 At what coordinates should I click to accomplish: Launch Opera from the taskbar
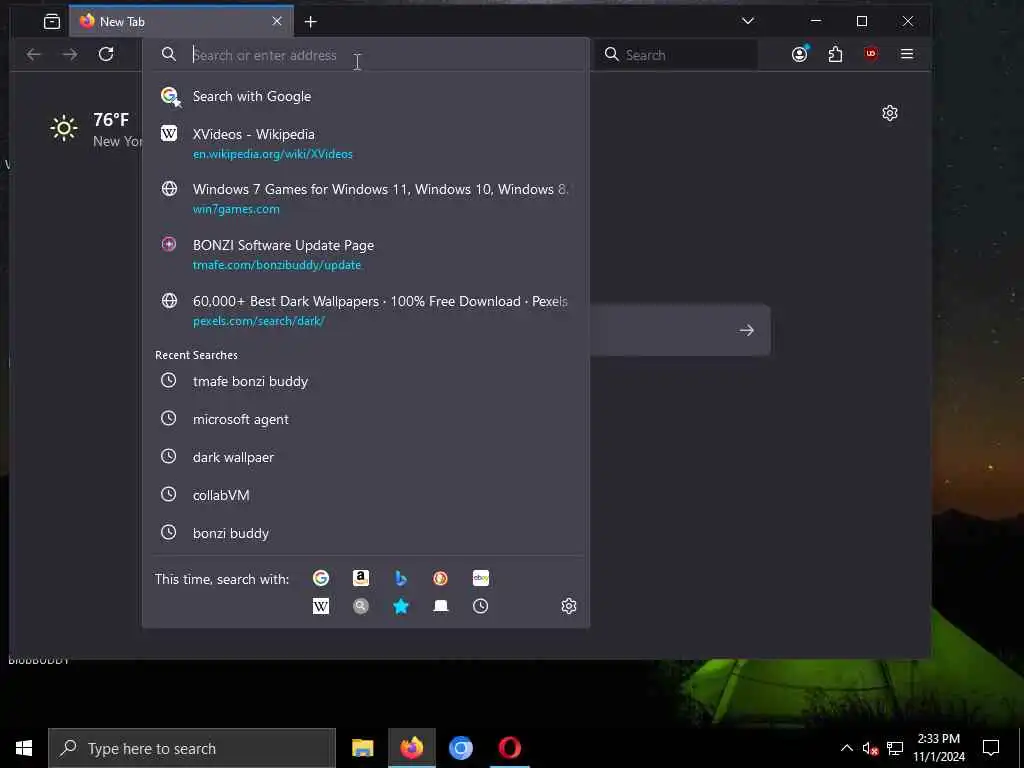[509, 748]
